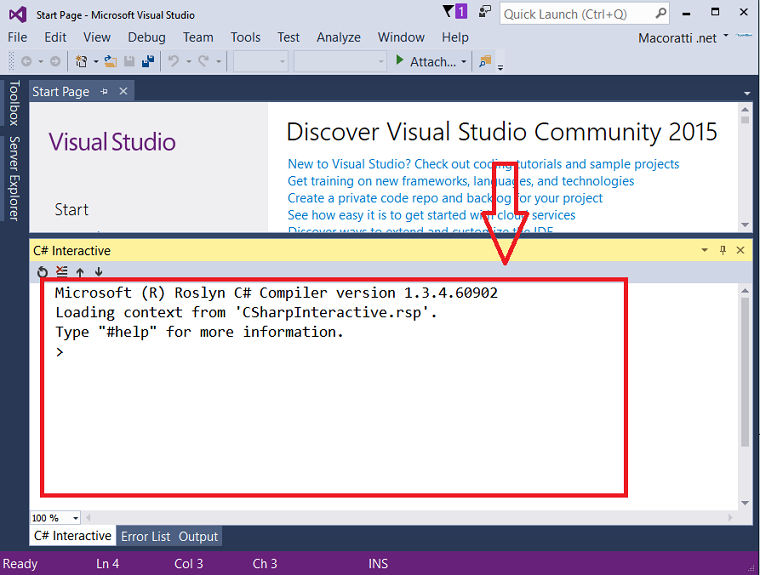Click the Visual Studio logo icon
The width and height of the screenshot is (760, 575).
point(17,15)
